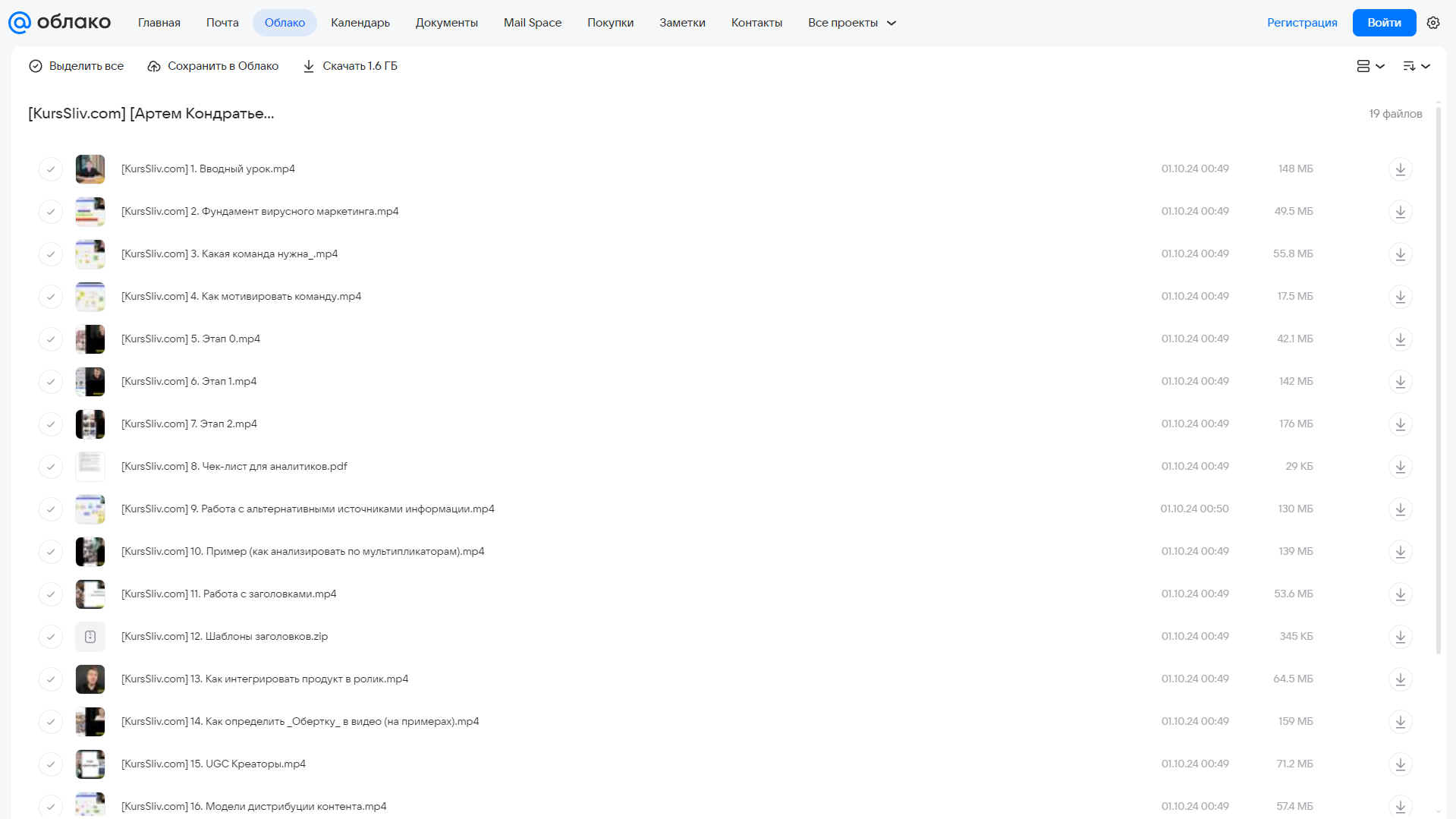Open the Календарь menu item
This screenshot has width=1456, height=819.
click(x=360, y=23)
